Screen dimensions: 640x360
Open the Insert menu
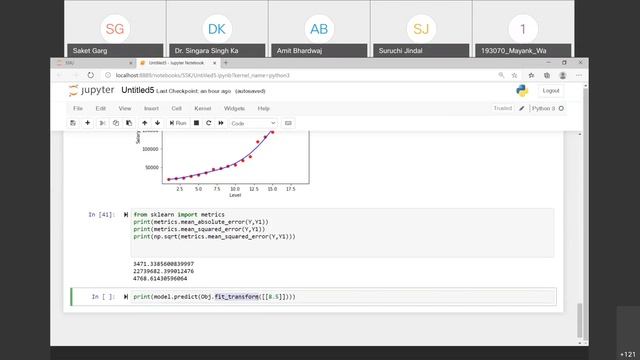(151, 108)
